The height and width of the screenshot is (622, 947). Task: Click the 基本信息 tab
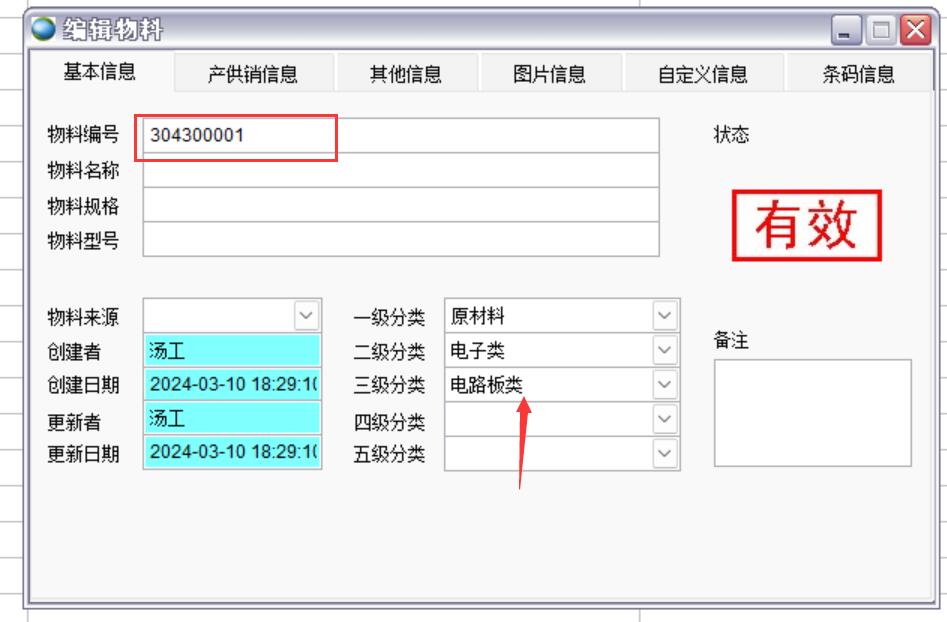coord(99,72)
